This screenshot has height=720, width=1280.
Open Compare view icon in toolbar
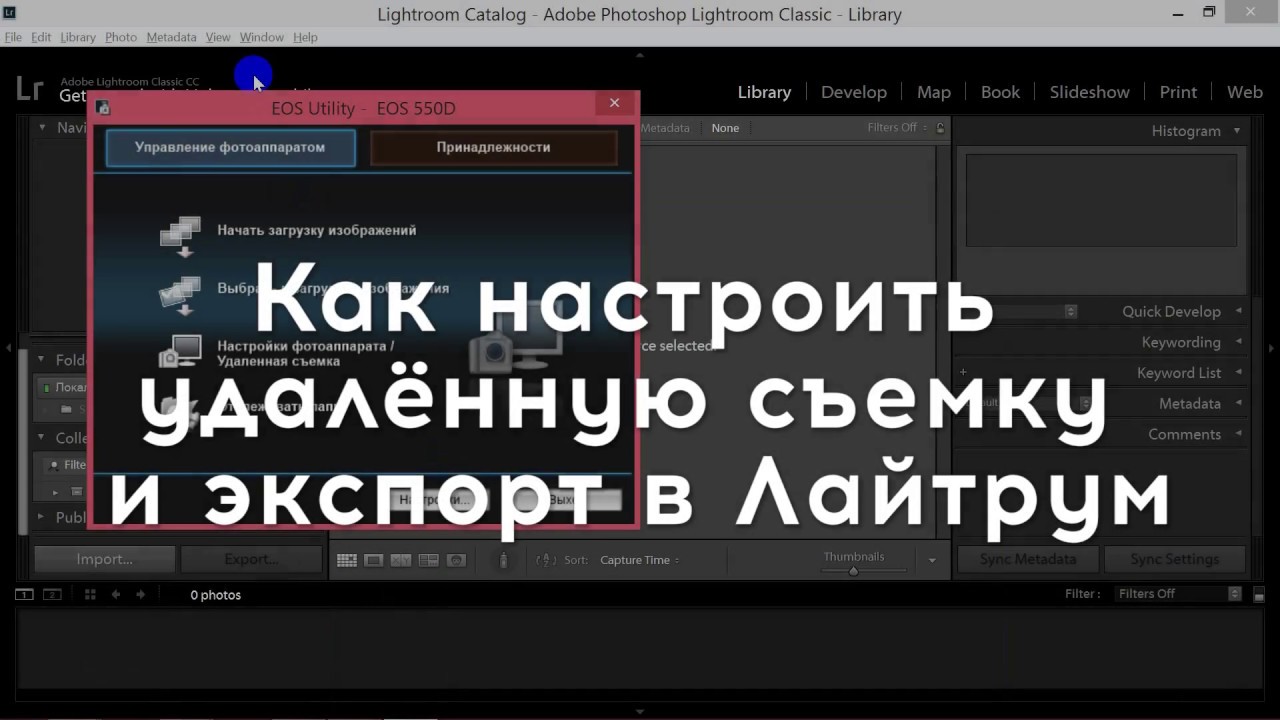(x=401, y=560)
